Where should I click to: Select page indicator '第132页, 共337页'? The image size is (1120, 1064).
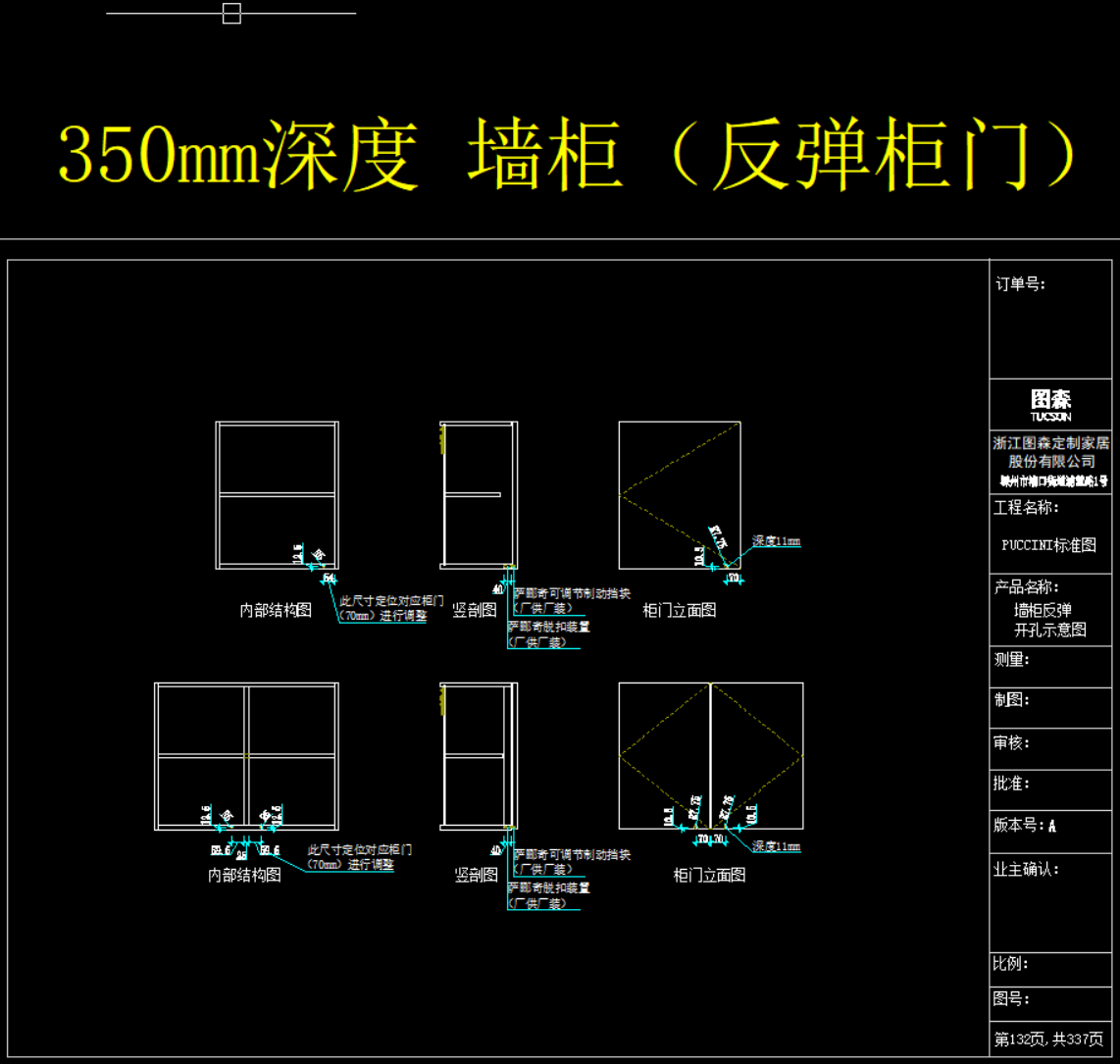click(x=1047, y=1039)
